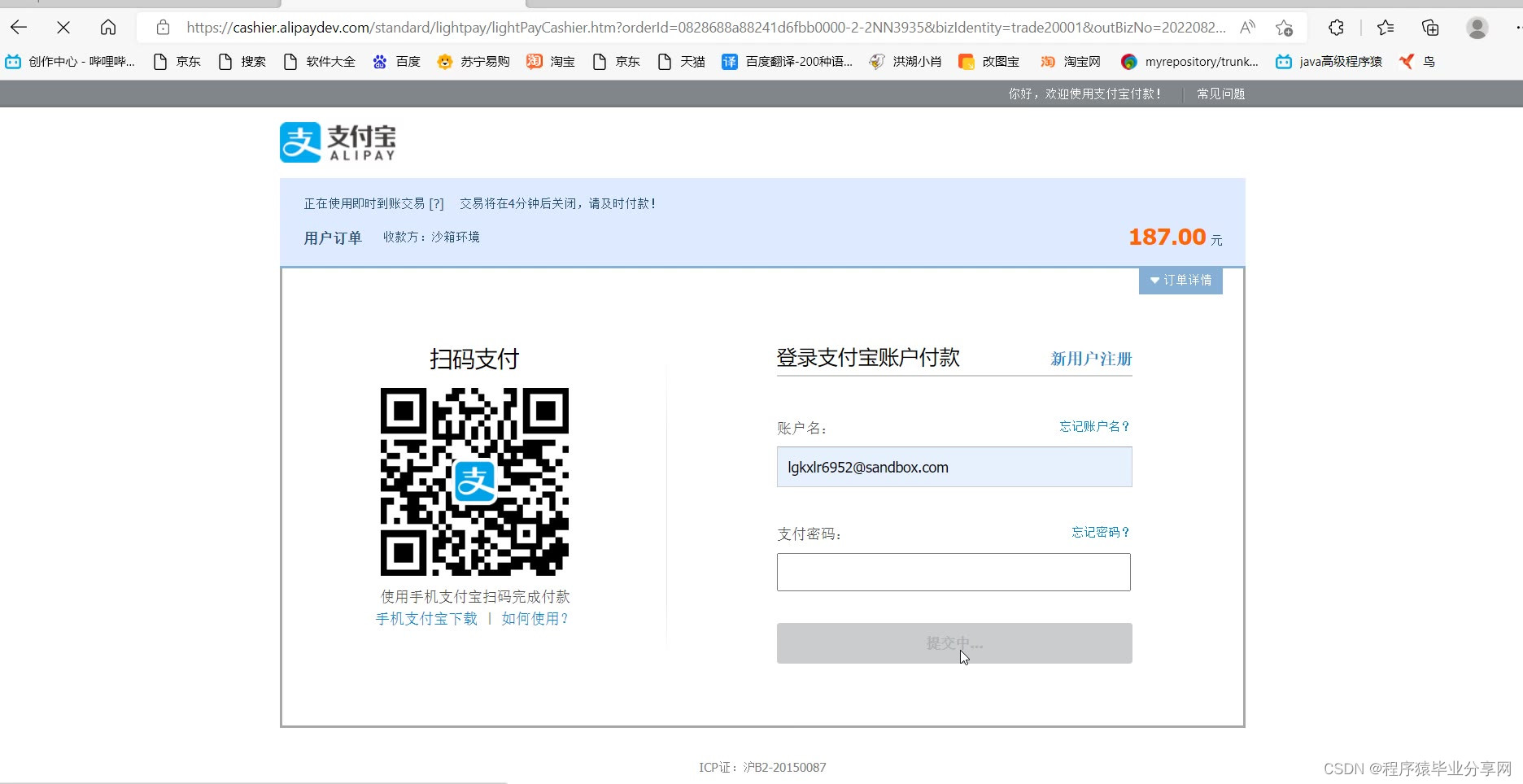Open the 手机支付宝下载 link
This screenshot has width=1523, height=784.
(426, 619)
